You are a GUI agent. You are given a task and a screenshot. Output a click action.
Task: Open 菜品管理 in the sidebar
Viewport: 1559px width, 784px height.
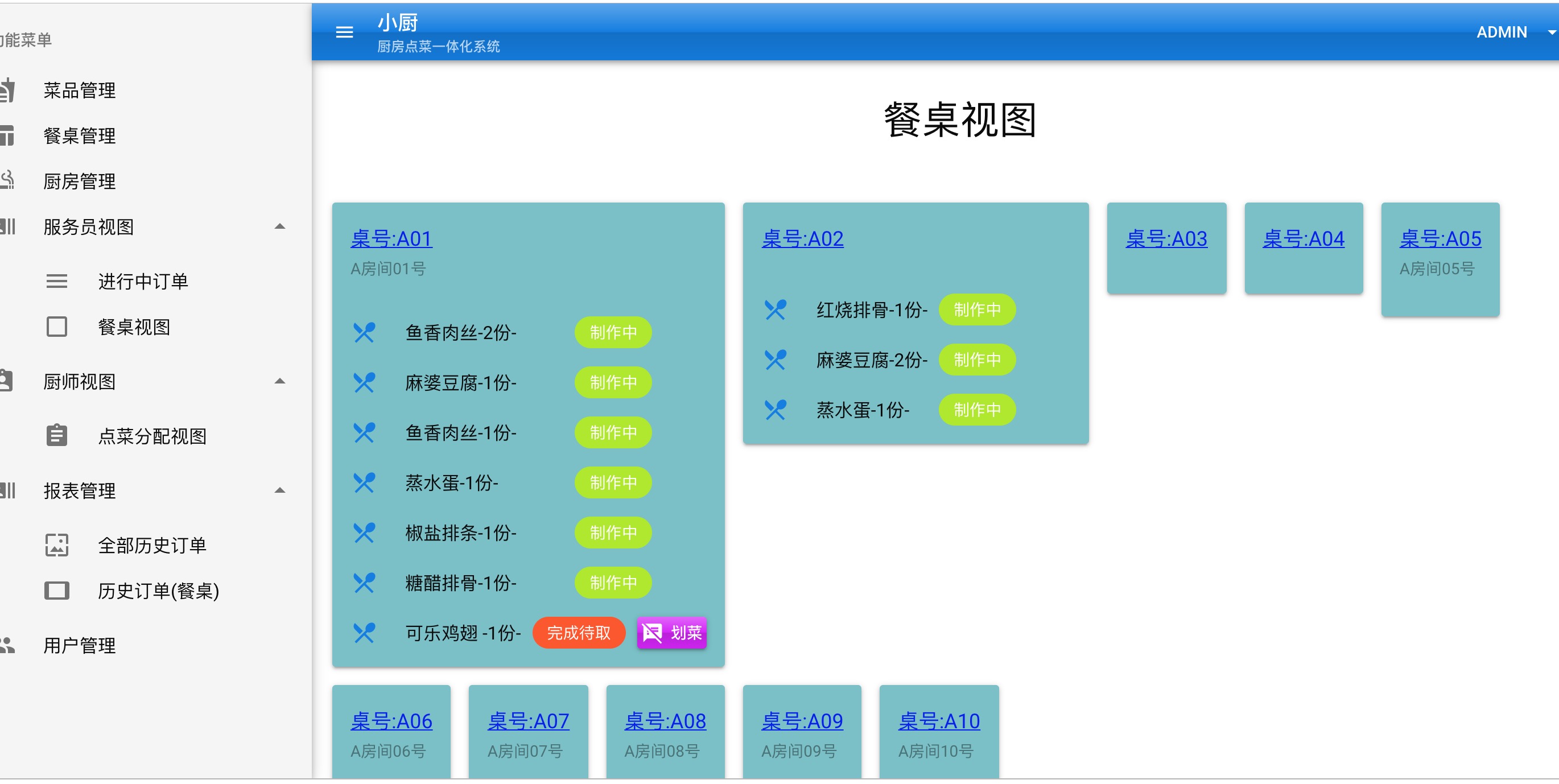[79, 90]
